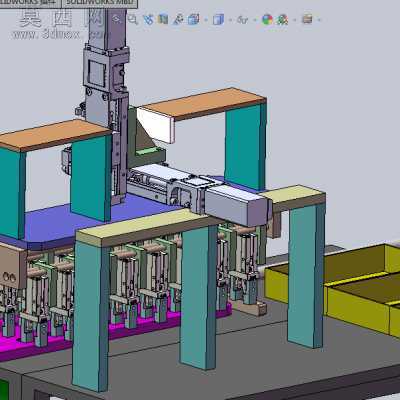This screenshot has width=400, height=400.
Task: Open the View Orientation cube icon
Action: (193, 20)
